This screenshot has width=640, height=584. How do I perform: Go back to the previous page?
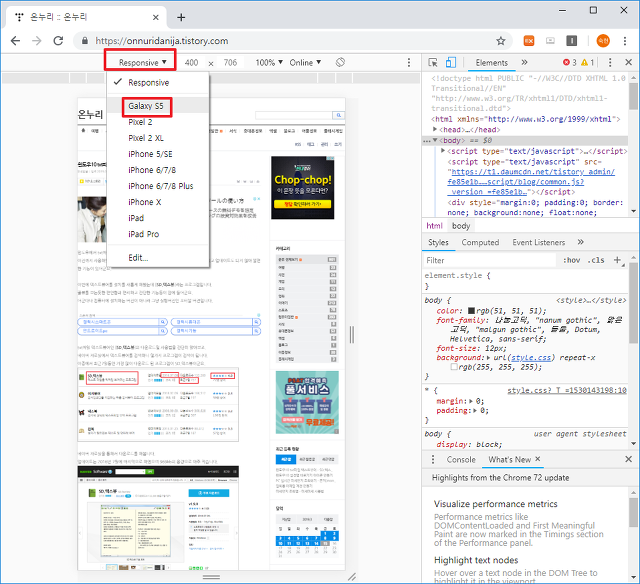coord(16,40)
